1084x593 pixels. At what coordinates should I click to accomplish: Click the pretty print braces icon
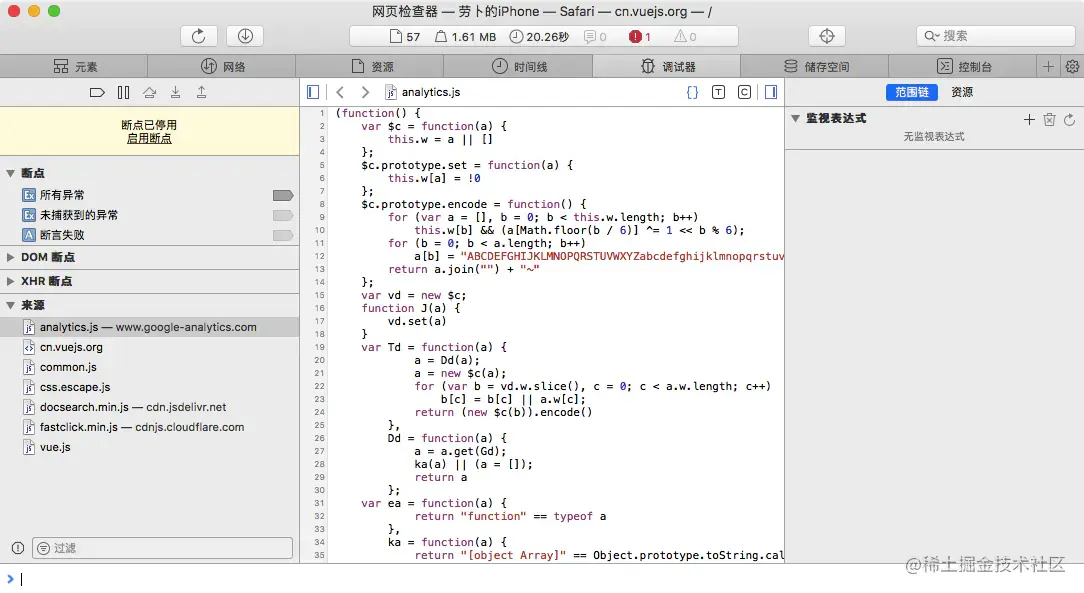point(692,92)
